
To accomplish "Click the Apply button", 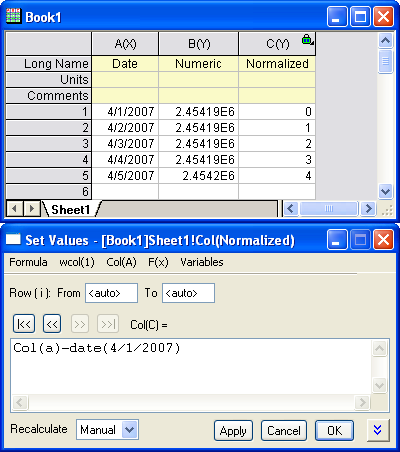I will tap(233, 430).
